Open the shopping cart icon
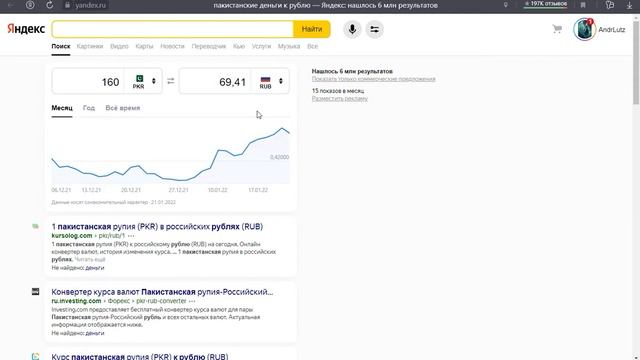 point(557,29)
